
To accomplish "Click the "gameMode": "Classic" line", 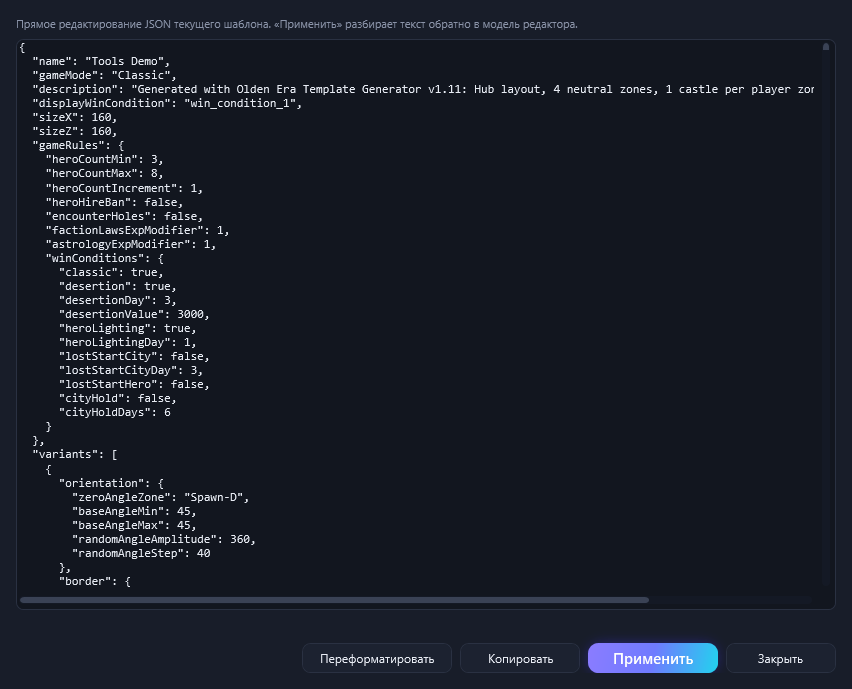I will (x=104, y=75).
